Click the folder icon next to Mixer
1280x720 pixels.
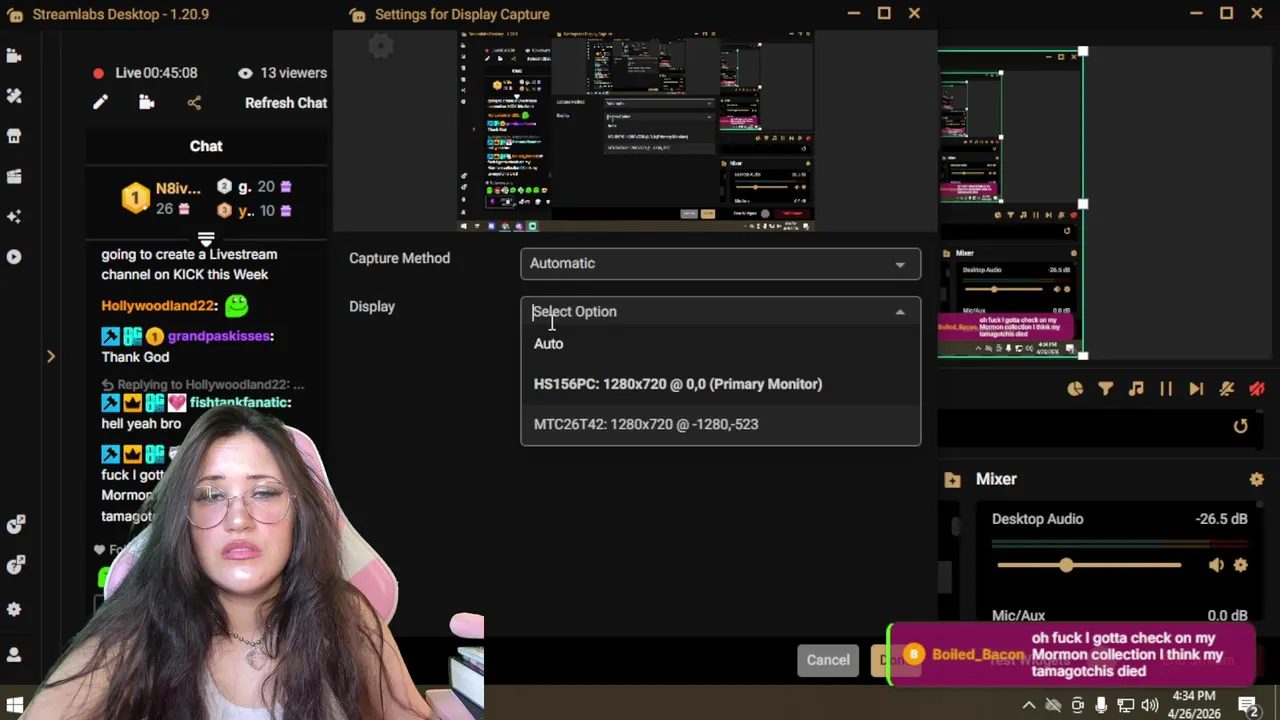952,480
